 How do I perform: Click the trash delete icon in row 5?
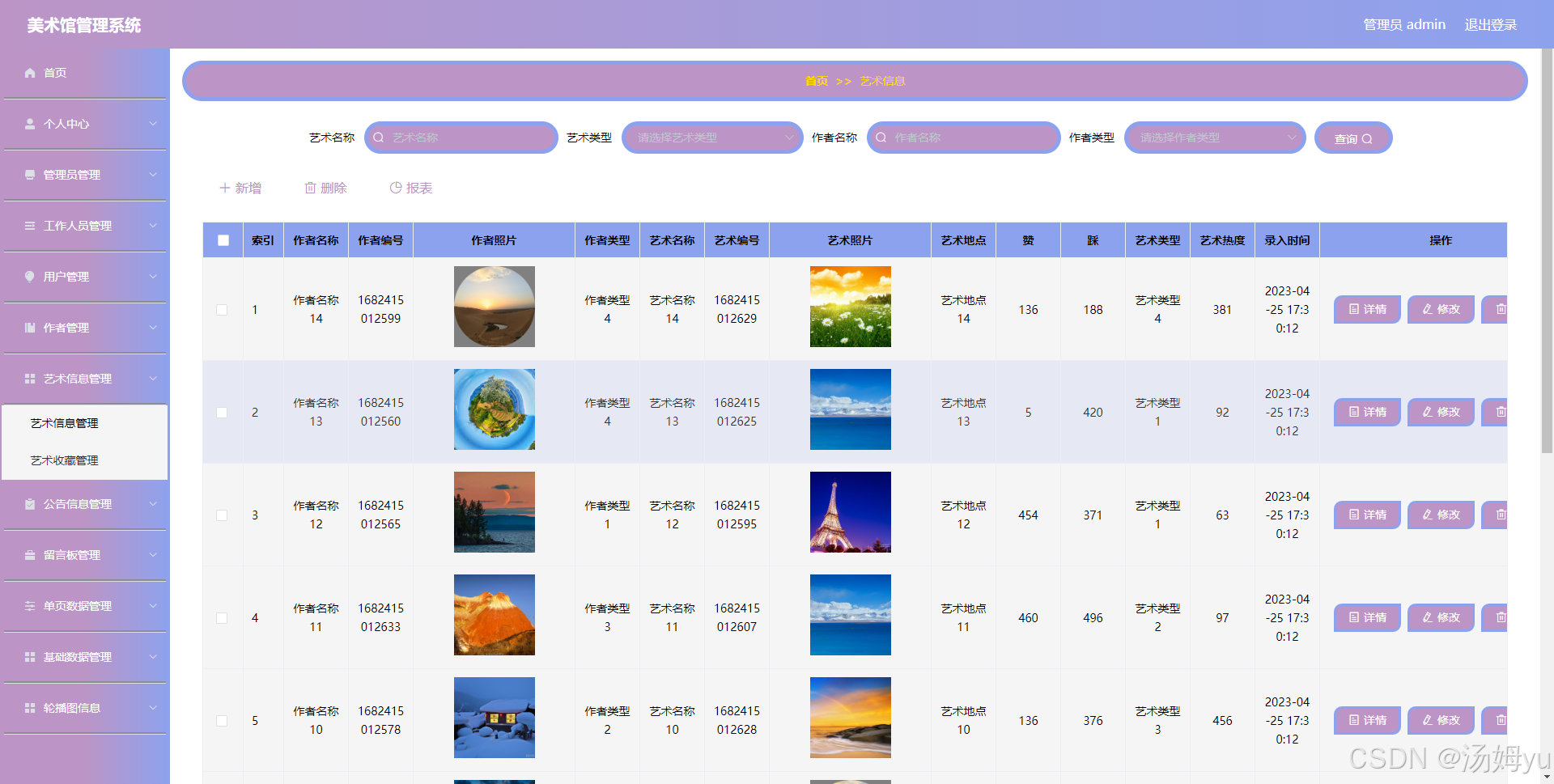point(1501,720)
